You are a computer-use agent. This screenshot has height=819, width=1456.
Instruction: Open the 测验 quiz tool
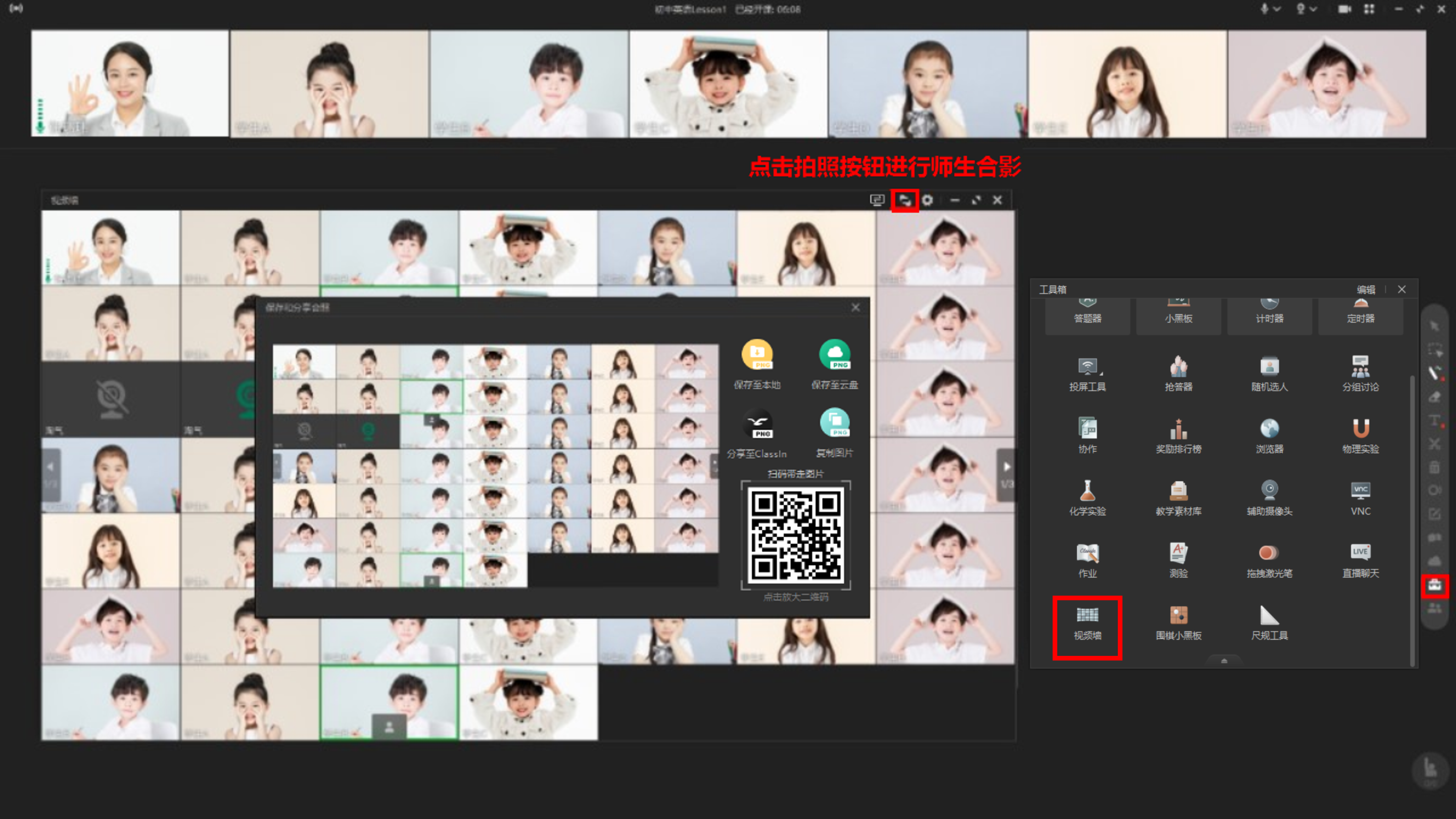pos(1178,561)
